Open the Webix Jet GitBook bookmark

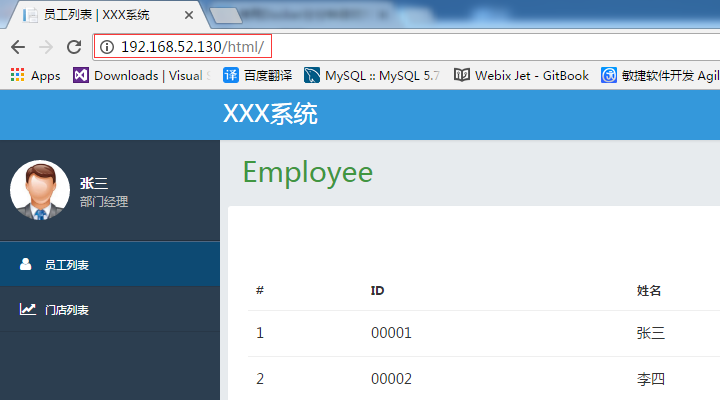tap(521, 75)
